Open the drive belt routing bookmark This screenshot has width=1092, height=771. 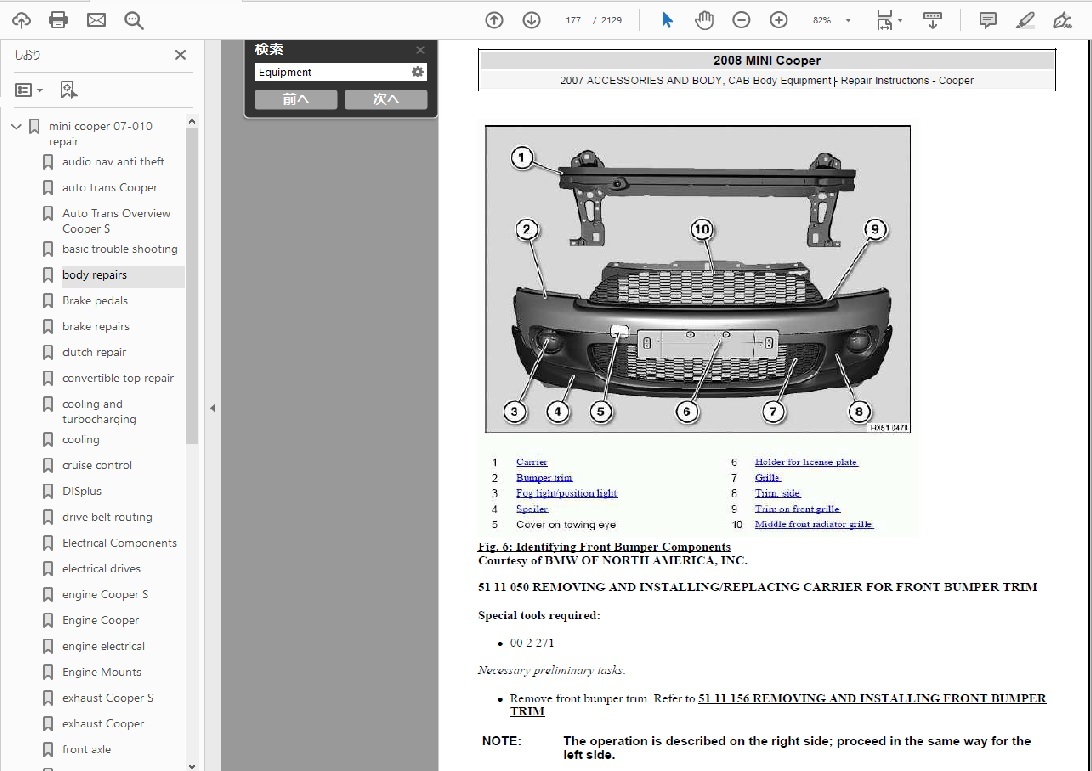click(x=107, y=517)
